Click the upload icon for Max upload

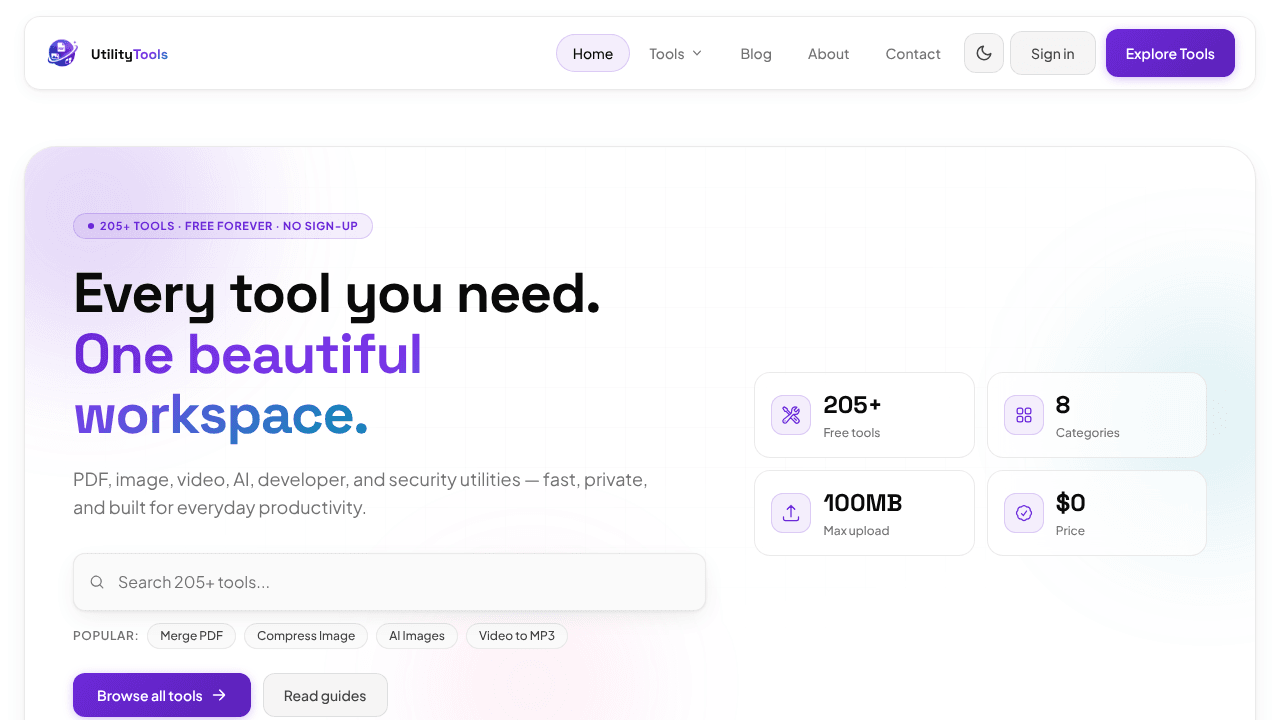(x=791, y=513)
